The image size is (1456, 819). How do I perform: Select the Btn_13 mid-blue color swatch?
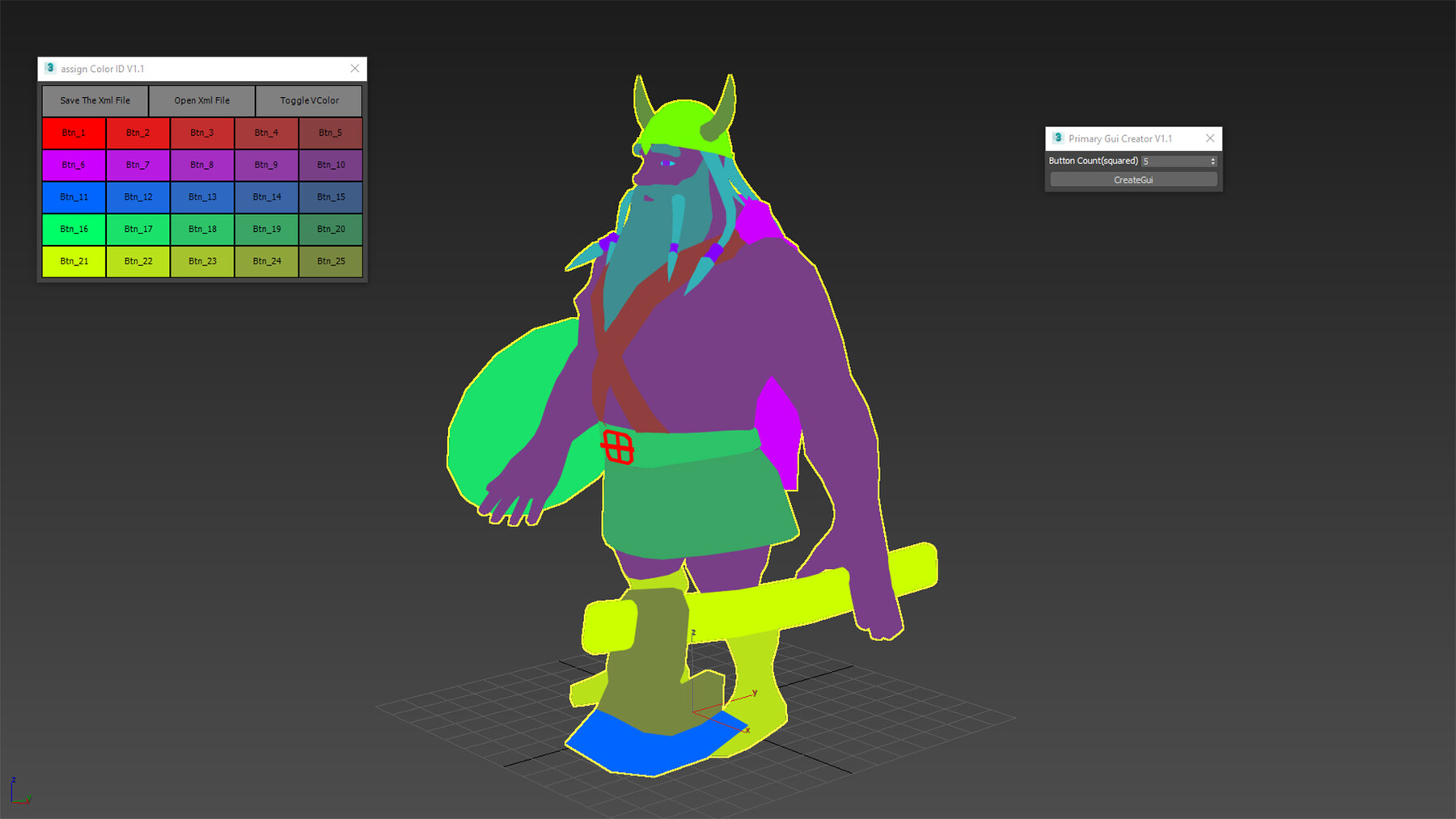(202, 196)
